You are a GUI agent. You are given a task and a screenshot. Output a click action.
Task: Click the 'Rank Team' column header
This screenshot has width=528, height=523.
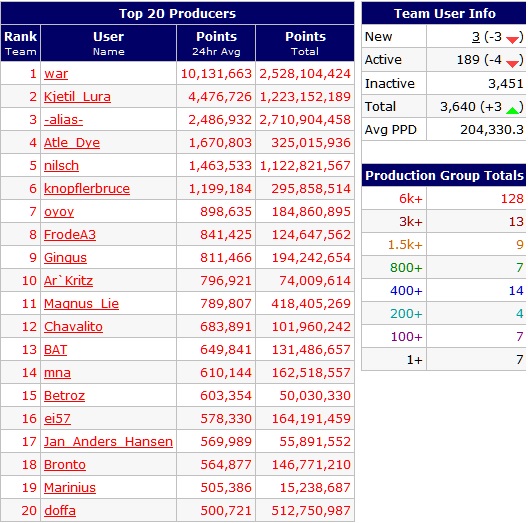[21, 43]
